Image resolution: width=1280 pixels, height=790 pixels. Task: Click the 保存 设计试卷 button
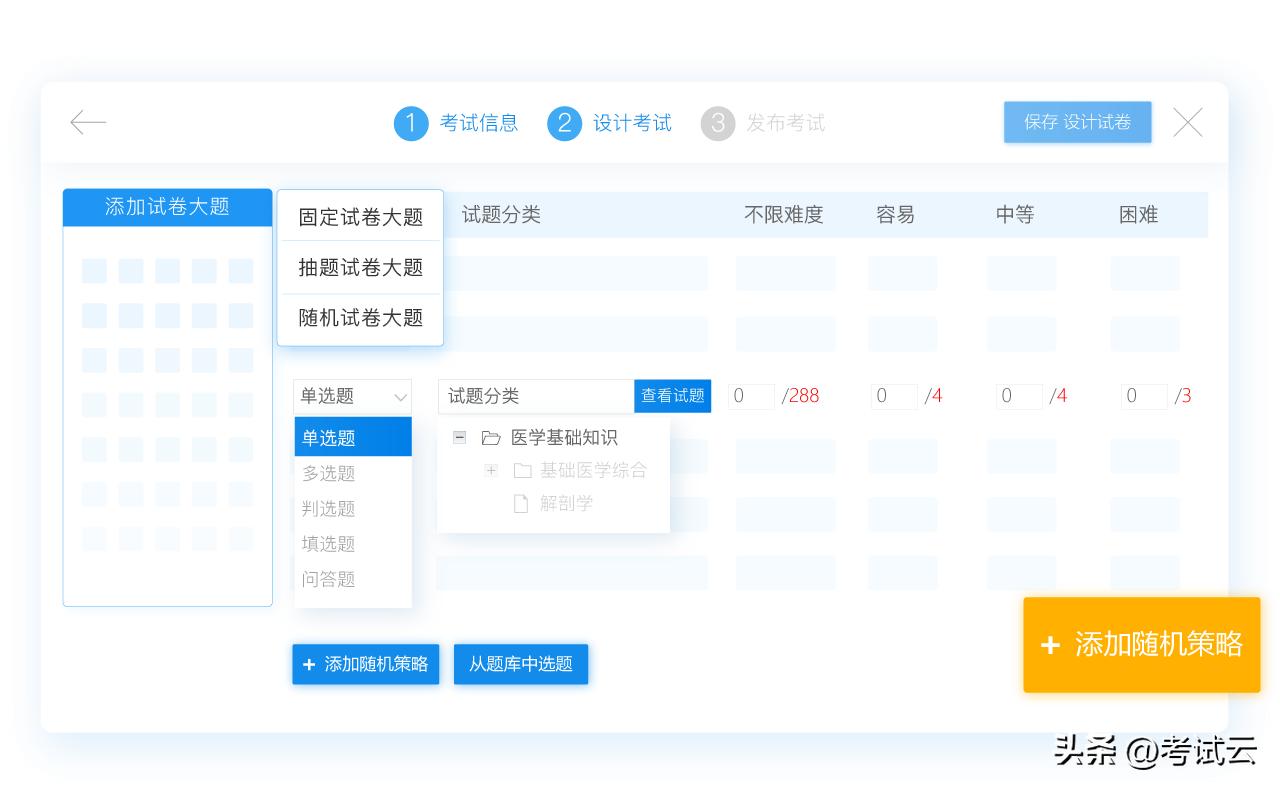[x=1077, y=122]
